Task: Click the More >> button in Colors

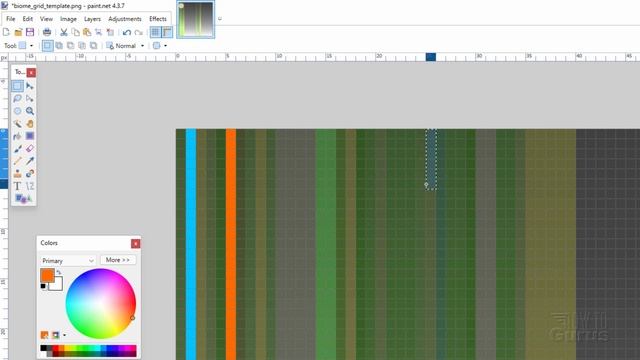Action: (118, 260)
